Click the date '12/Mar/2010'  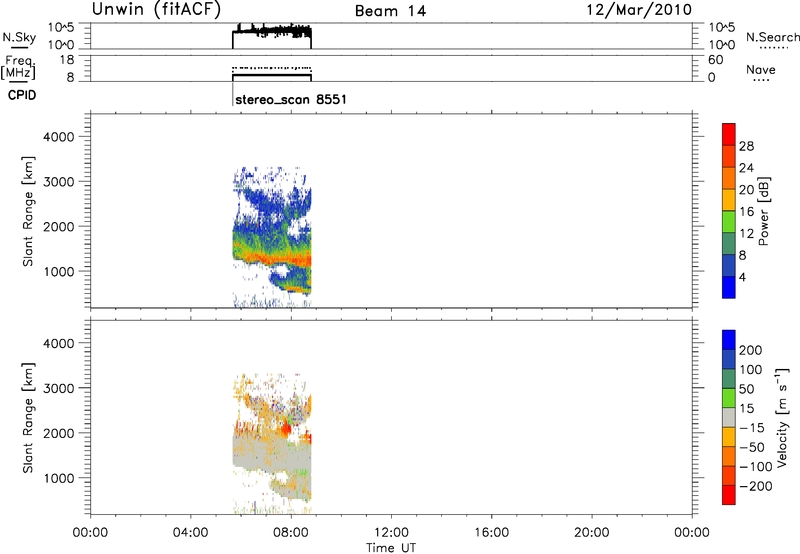(639, 10)
